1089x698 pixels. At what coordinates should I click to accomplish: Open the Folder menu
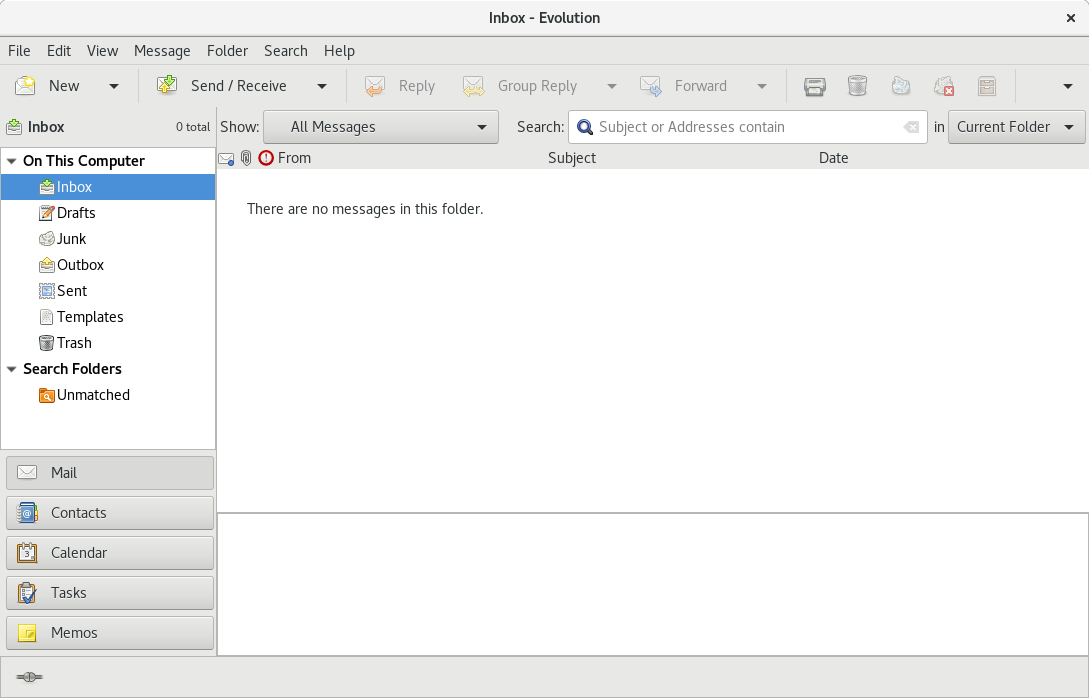(227, 51)
